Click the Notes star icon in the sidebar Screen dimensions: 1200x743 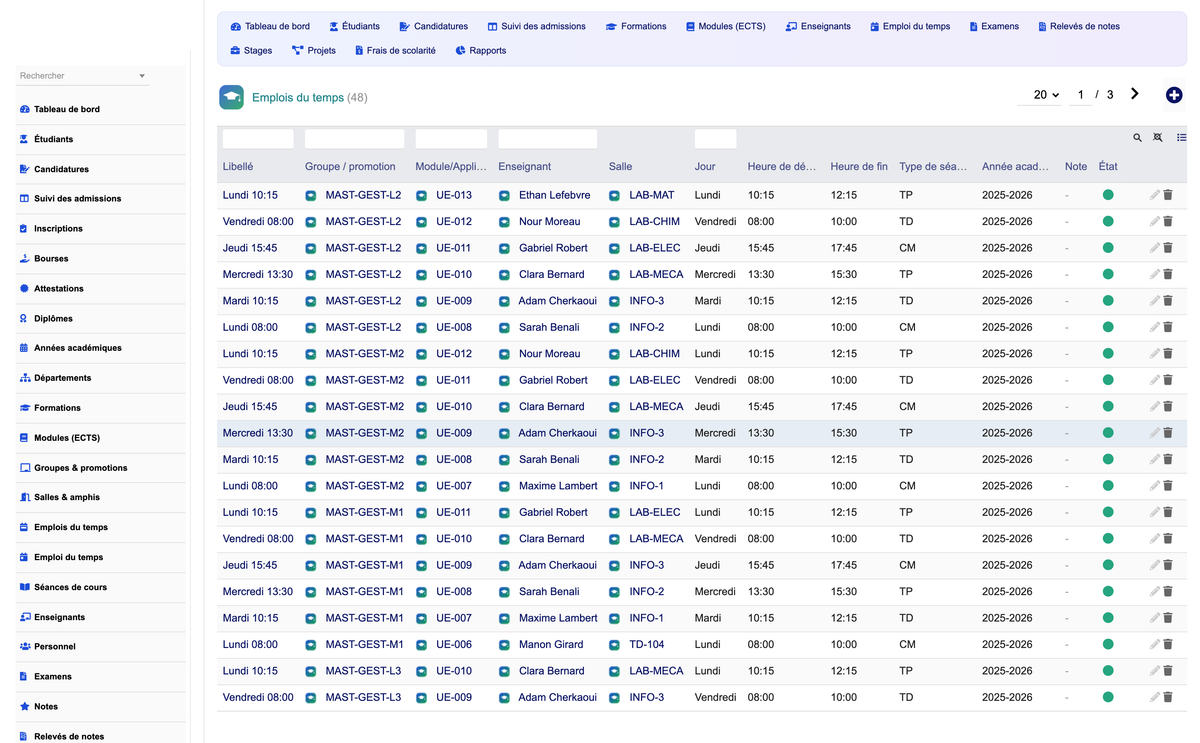[x=24, y=706]
